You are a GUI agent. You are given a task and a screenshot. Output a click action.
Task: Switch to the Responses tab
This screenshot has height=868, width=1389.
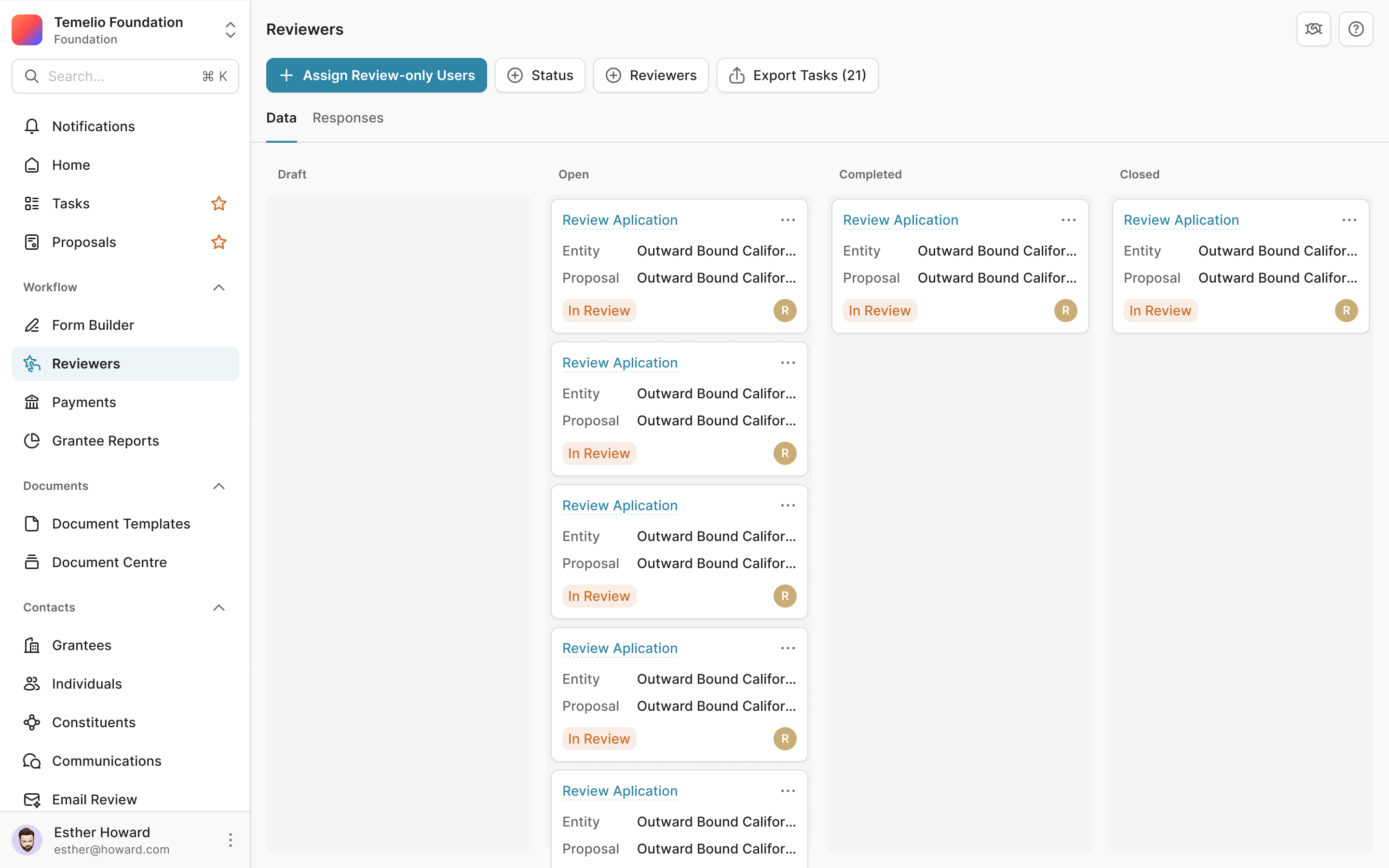click(348, 118)
